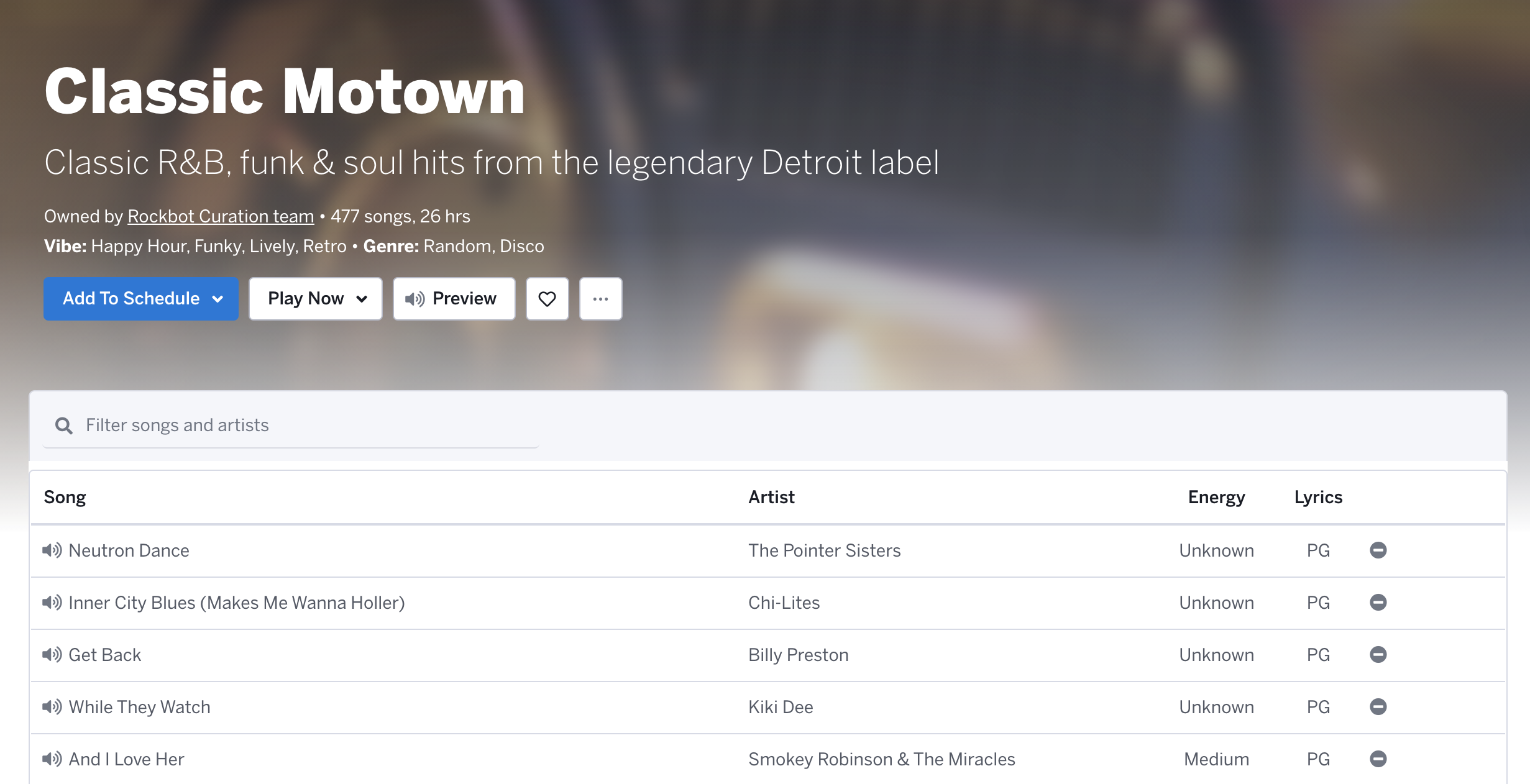Click artist Smokey Robinson & The Miracles
Viewport: 1530px width, 784px height.
click(882, 759)
